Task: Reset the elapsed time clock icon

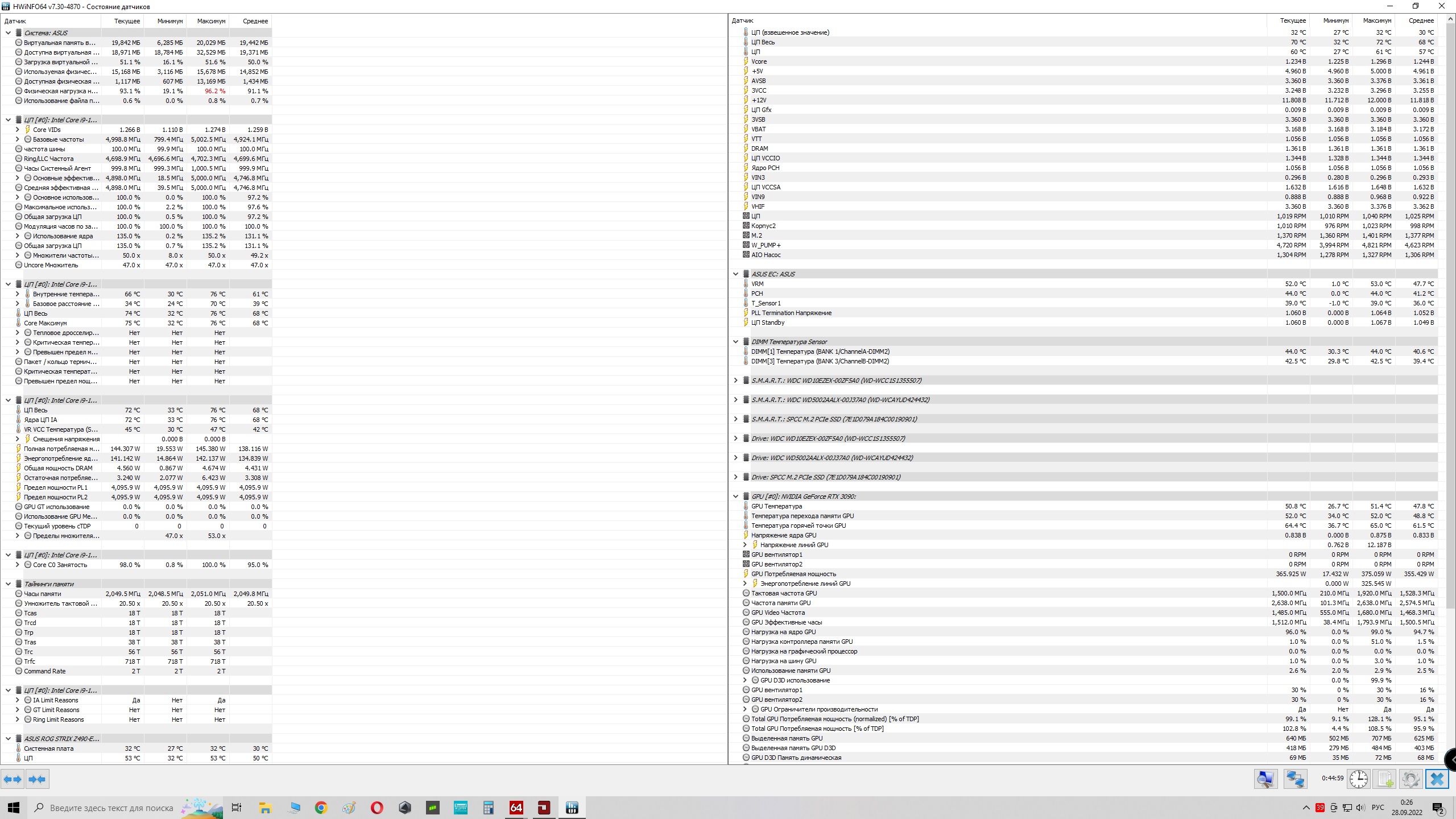Action: click(1359, 779)
